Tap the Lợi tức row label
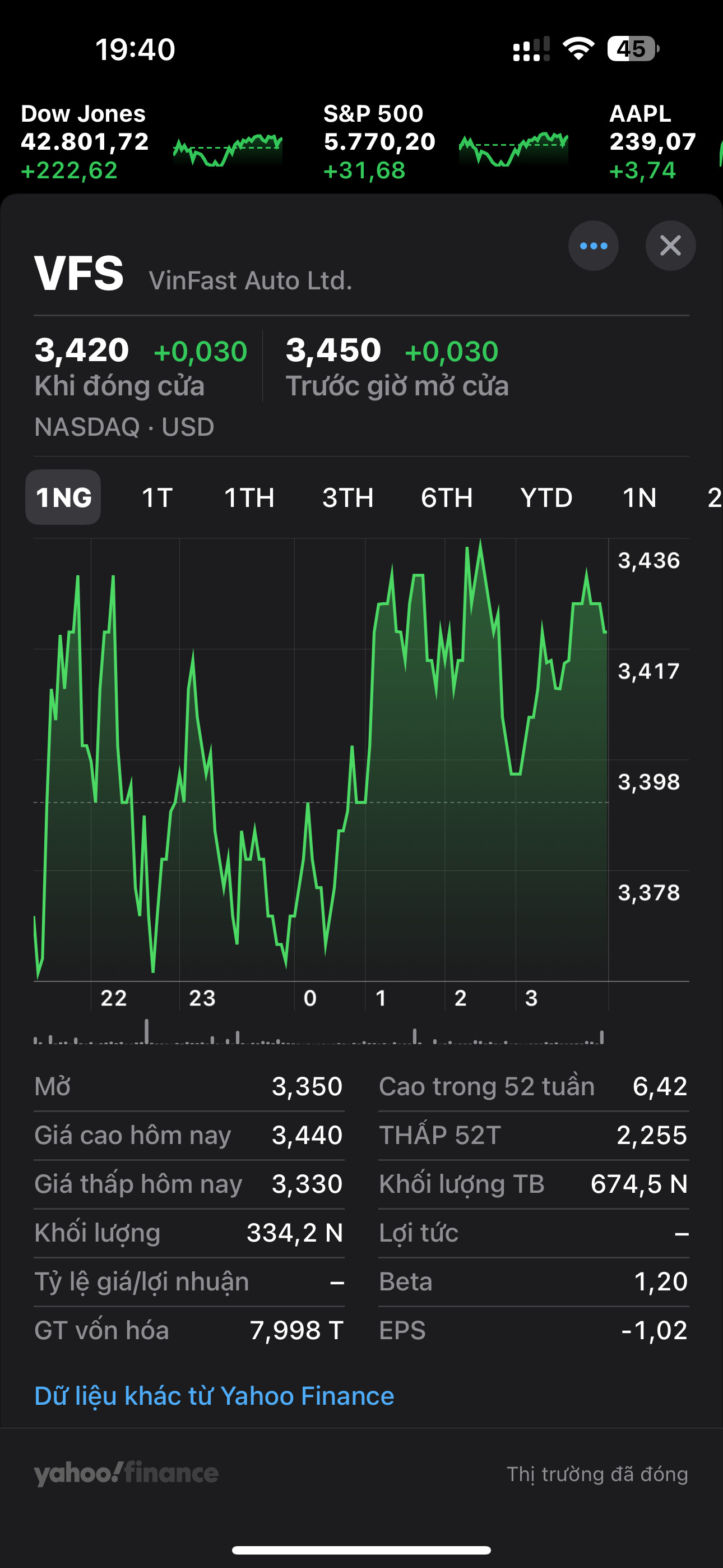Image resolution: width=723 pixels, height=1568 pixels. coord(419,1233)
